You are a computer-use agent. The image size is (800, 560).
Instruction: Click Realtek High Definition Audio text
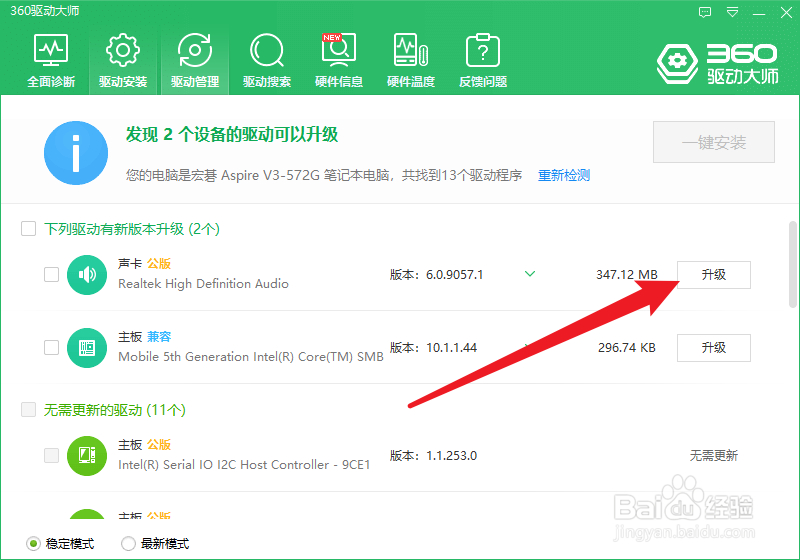pos(204,284)
